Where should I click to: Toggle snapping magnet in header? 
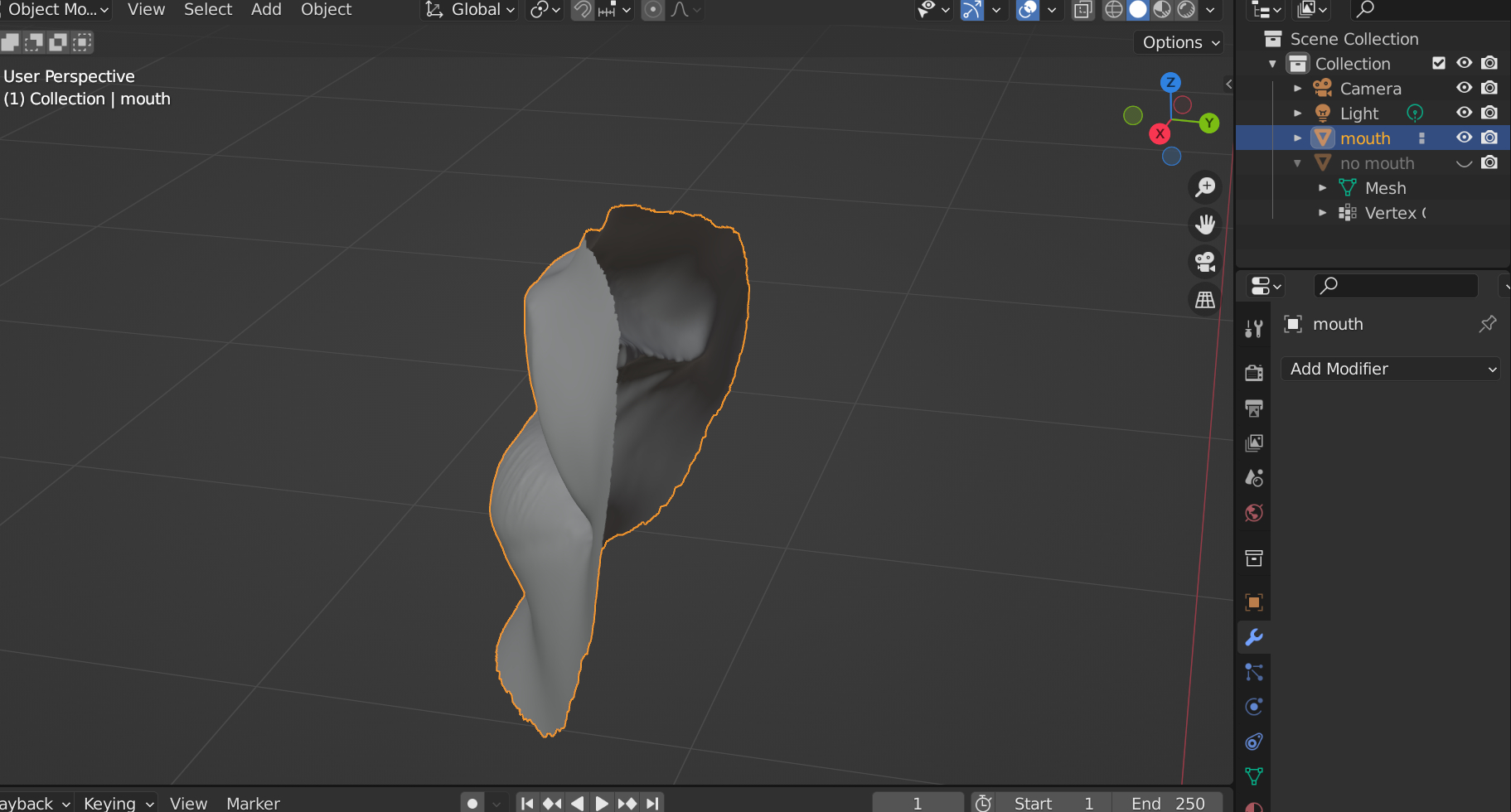click(x=583, y=10)
